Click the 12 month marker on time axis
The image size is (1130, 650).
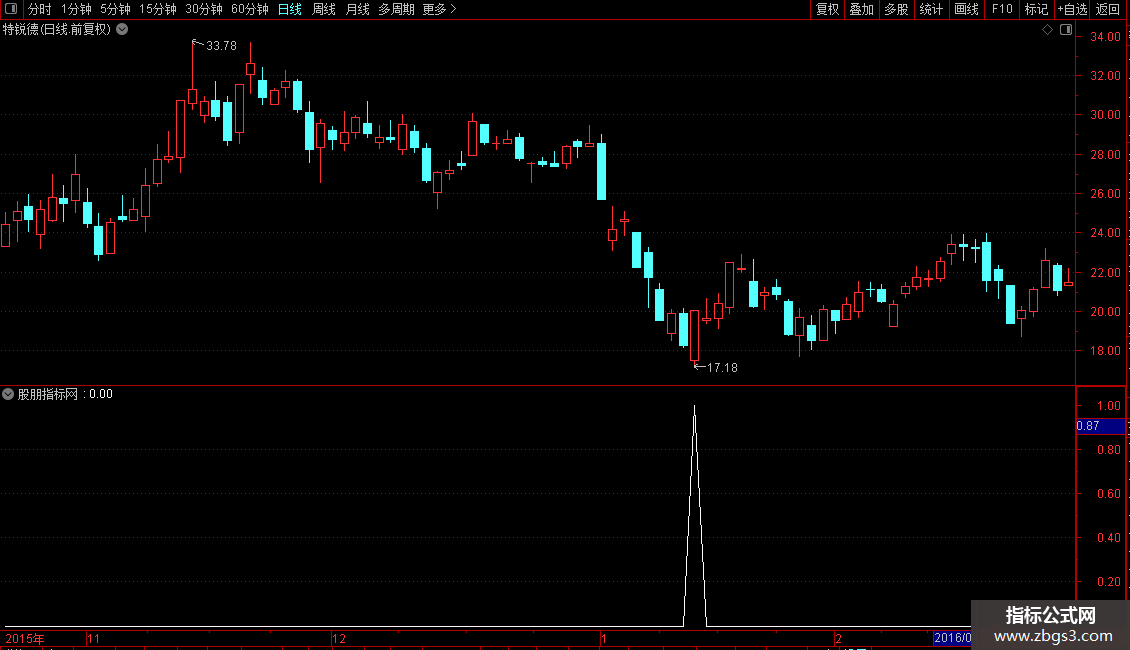[x=339, y=638]
